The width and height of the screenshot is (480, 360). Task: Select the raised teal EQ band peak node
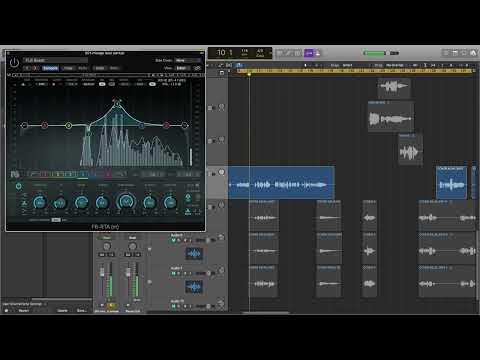pos(117,104)
